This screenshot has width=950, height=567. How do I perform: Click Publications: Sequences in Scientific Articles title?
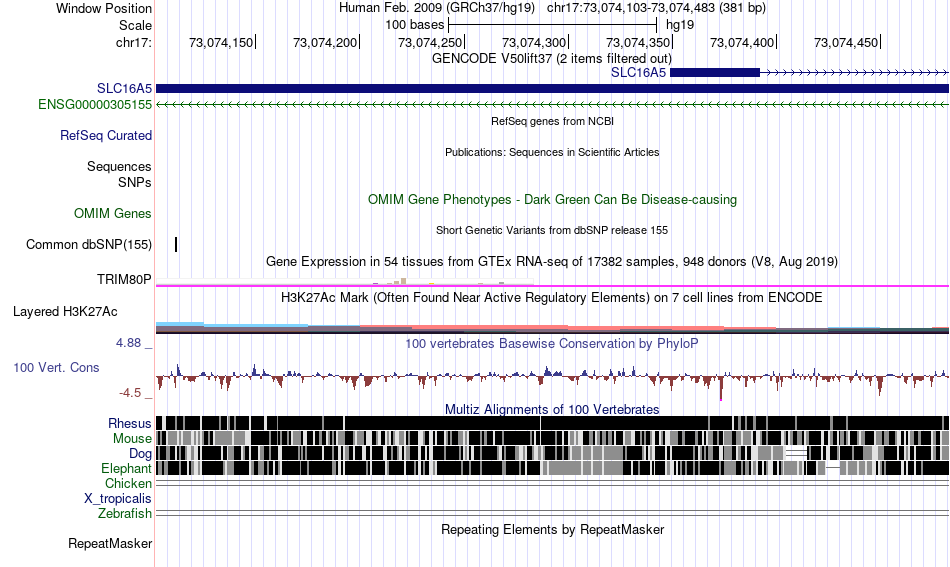click(x=552, y=152)
